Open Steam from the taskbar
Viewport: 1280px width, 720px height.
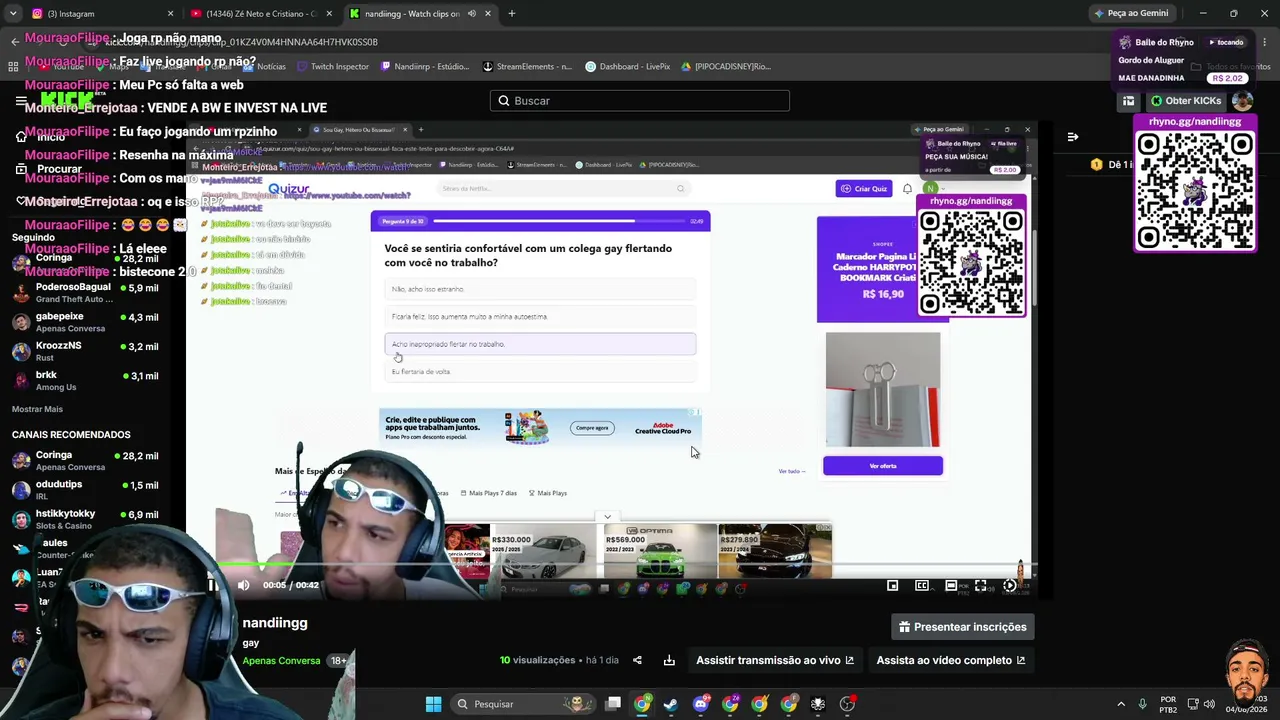tap(671, 704)
